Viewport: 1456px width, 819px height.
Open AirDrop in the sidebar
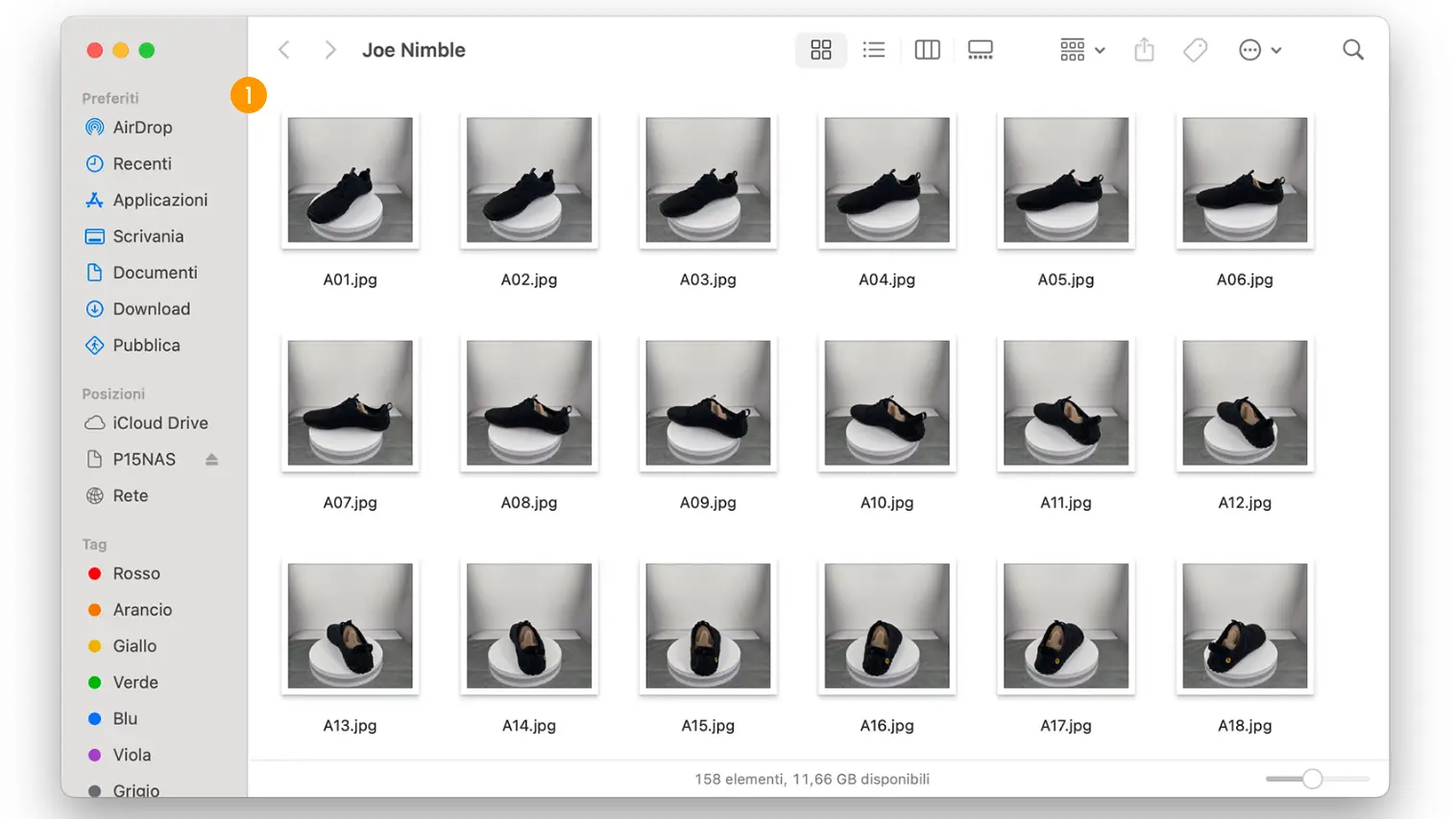142,128
